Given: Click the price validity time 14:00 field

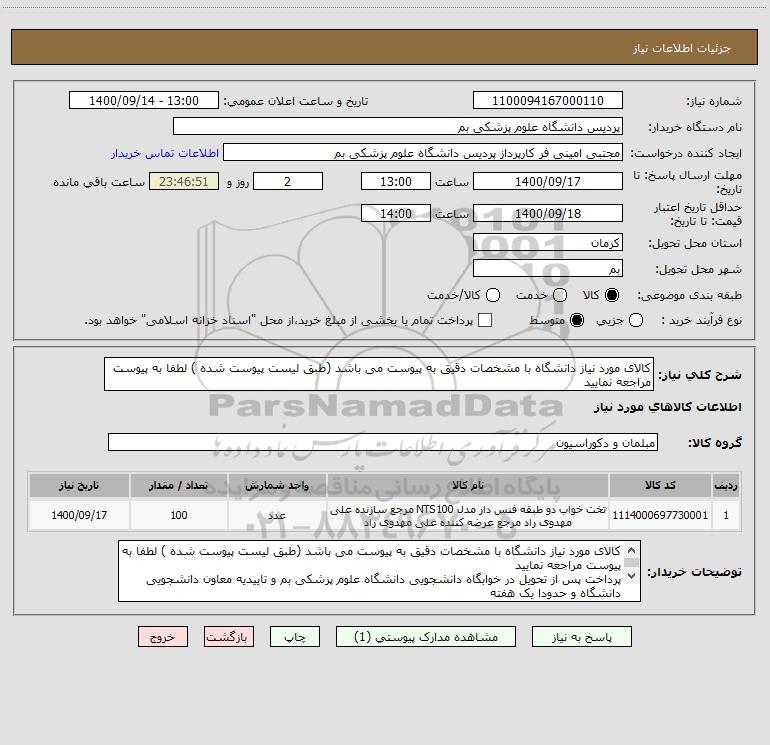Looking at the screenshot, I should (x=396, y=214).
